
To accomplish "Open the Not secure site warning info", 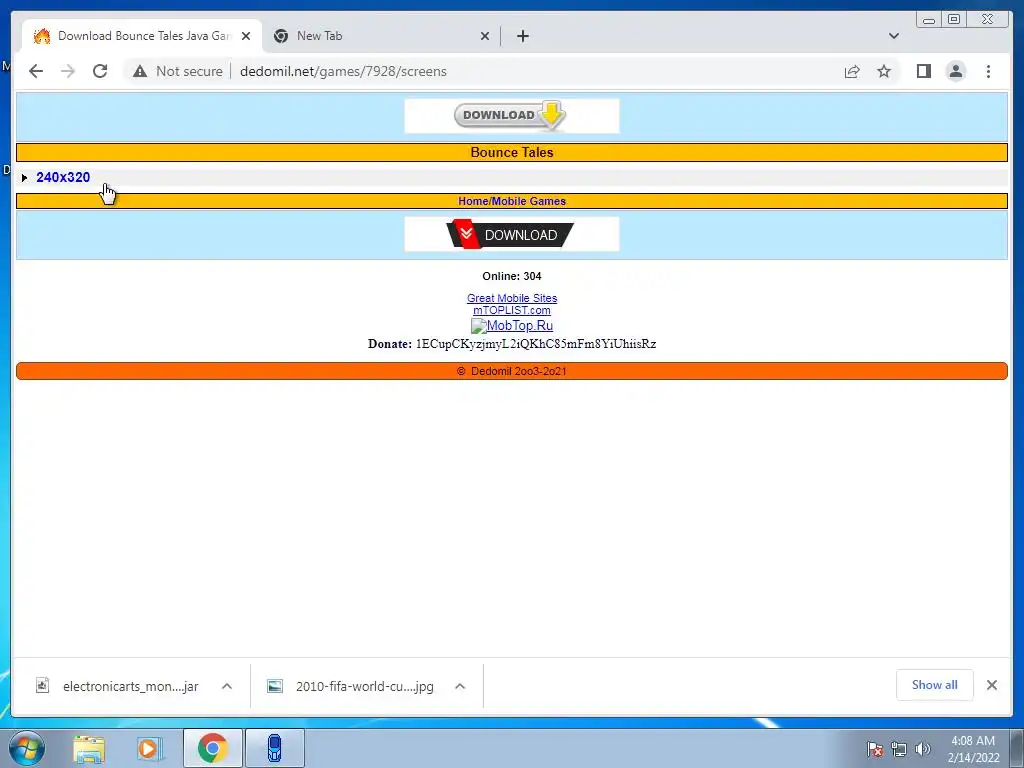I will click(x=178, y=71).
